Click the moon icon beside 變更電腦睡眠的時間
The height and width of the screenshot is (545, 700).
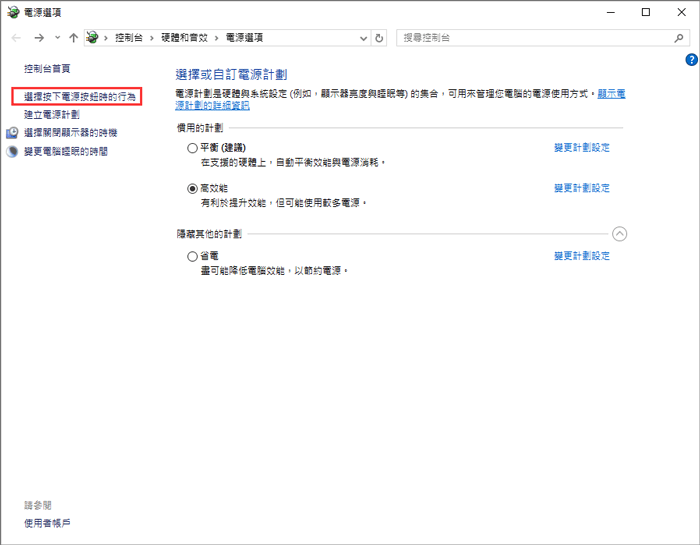pyautogui.click(x=13, y=152)
